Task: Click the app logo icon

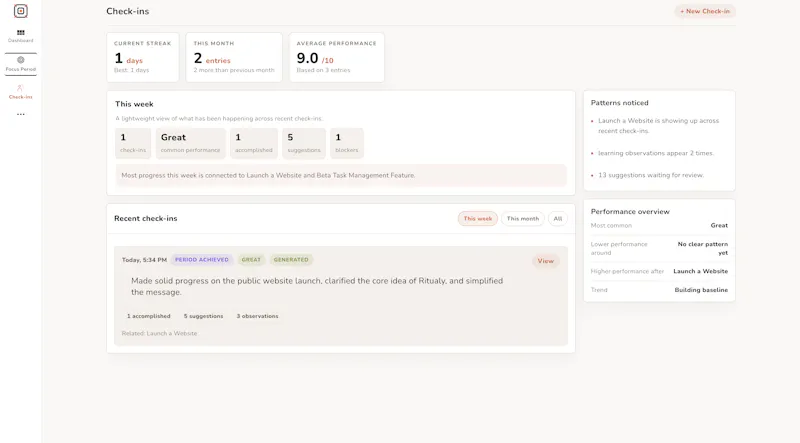Action: tap(20, 11)
